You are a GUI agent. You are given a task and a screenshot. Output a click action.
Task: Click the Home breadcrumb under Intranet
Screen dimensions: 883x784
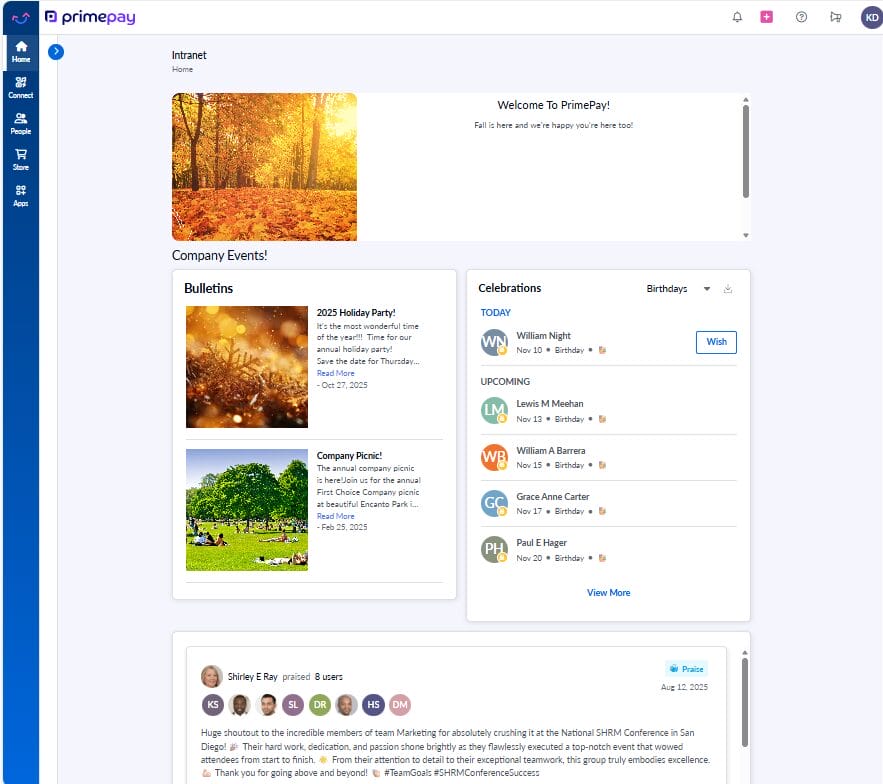[182, 69]
